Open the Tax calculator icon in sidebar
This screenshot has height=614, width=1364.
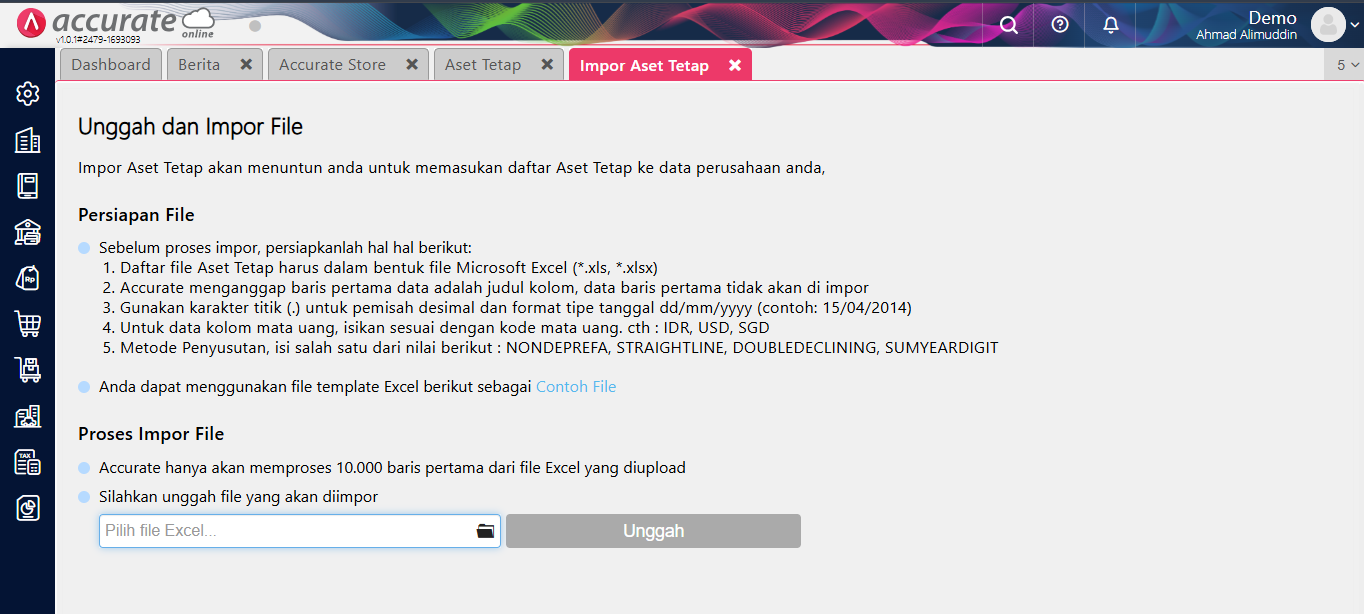[28, 462]
